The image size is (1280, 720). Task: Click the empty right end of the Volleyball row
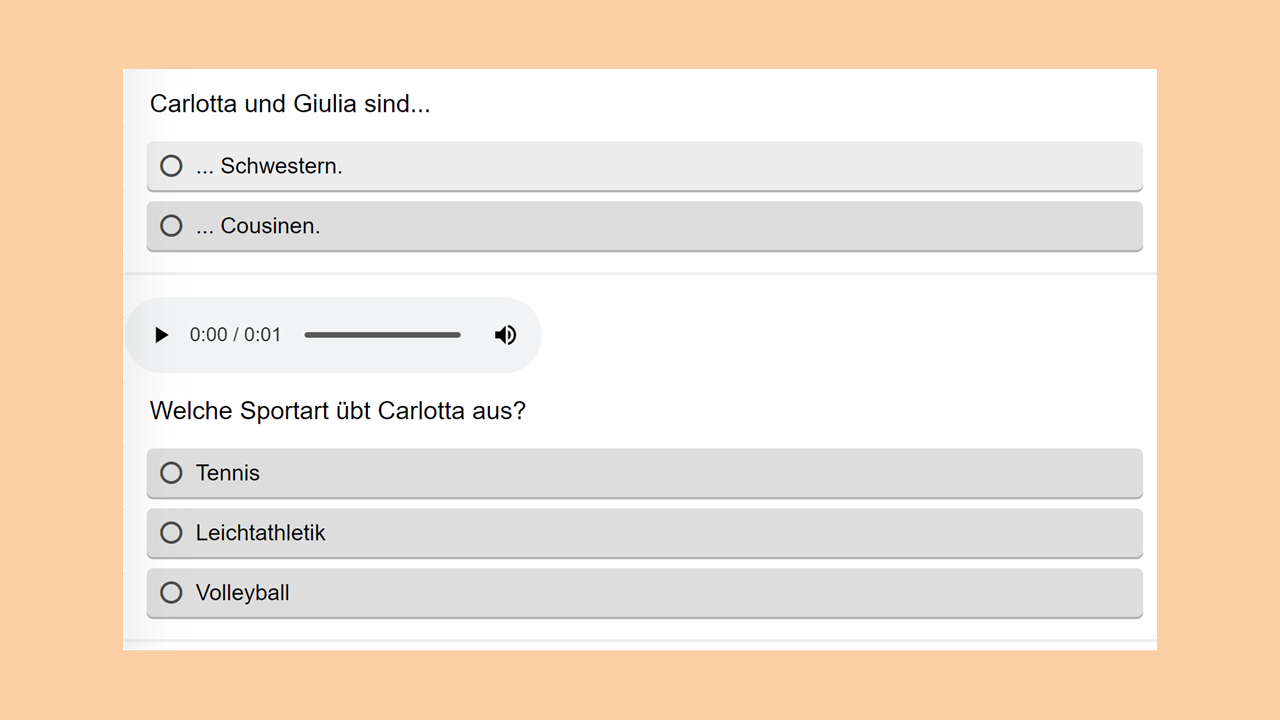pos(1050,593)
